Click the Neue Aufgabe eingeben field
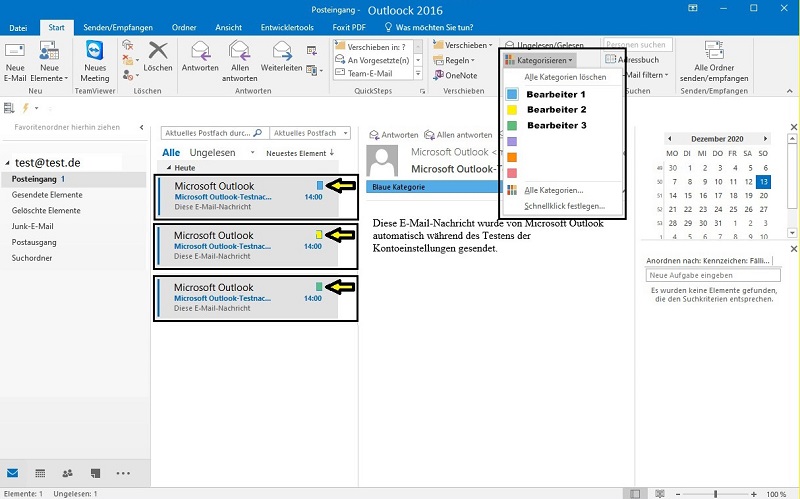The width and height of the screenshot is (800, 499). pyautogui.click(x=713, y=275)
